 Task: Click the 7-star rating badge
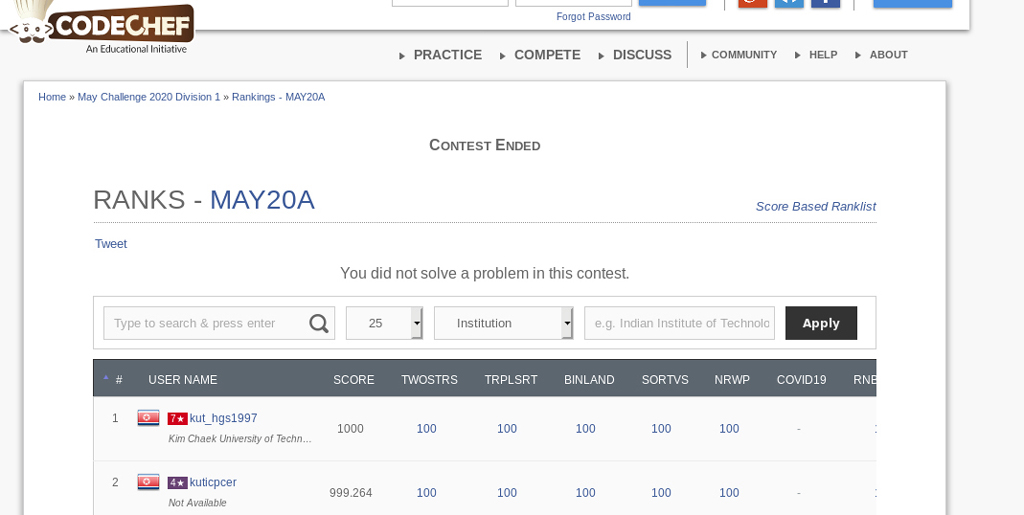pos(177,419)
